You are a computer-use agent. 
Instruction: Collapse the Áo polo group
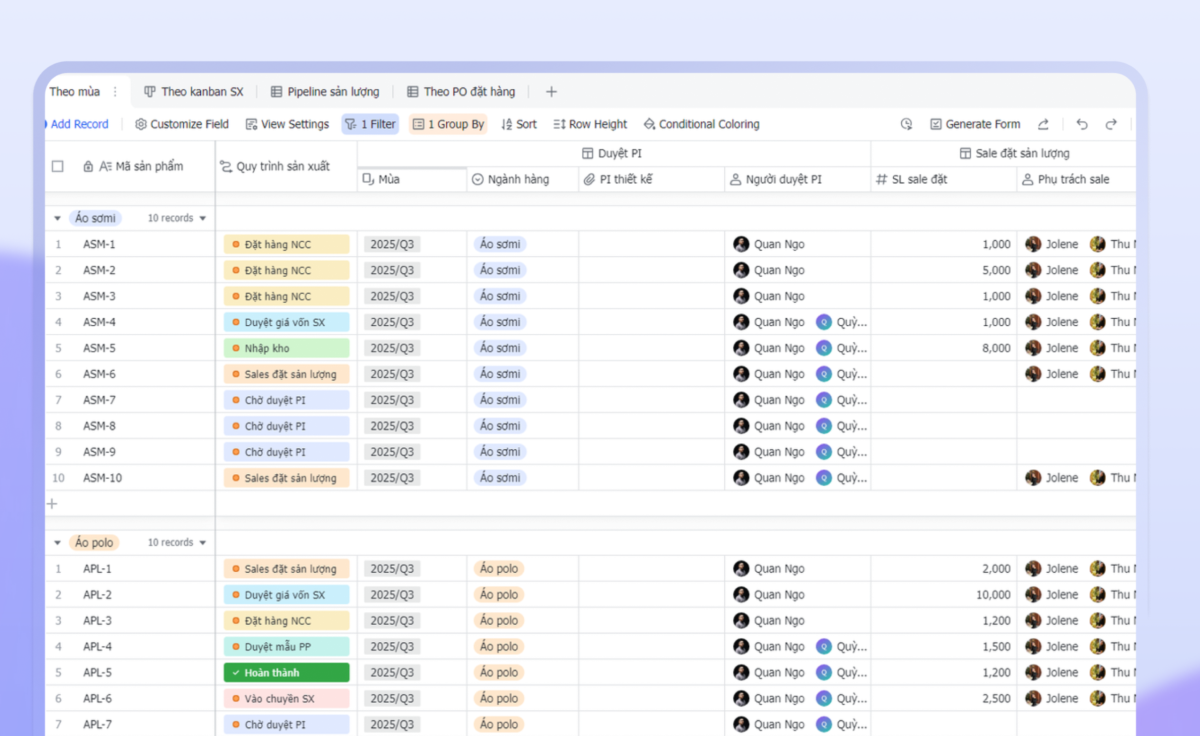56,543
